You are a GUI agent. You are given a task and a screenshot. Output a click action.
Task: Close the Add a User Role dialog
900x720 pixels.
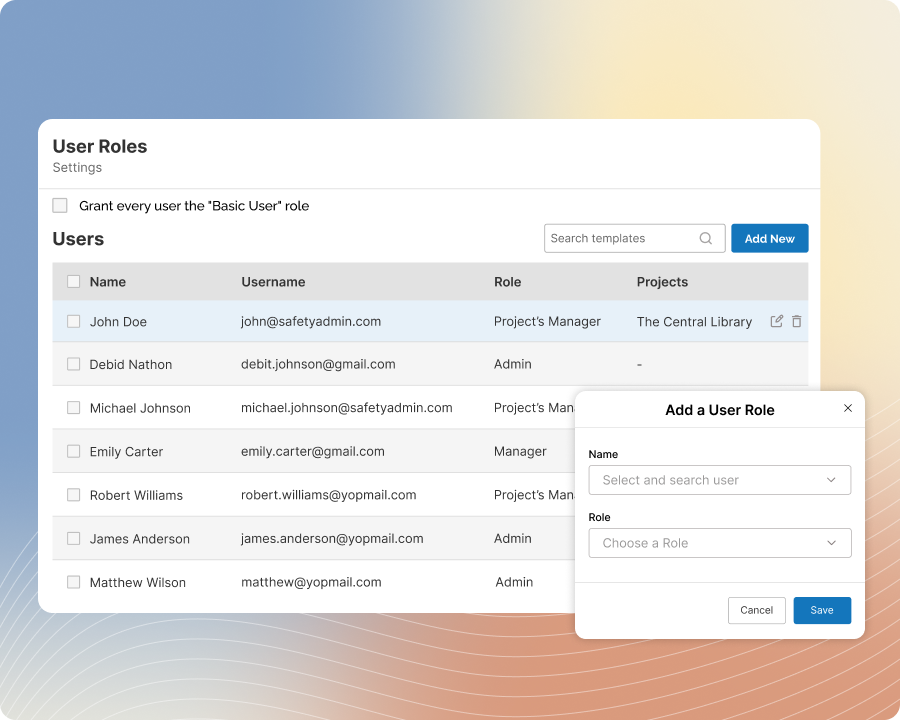[x=848, y=408]
